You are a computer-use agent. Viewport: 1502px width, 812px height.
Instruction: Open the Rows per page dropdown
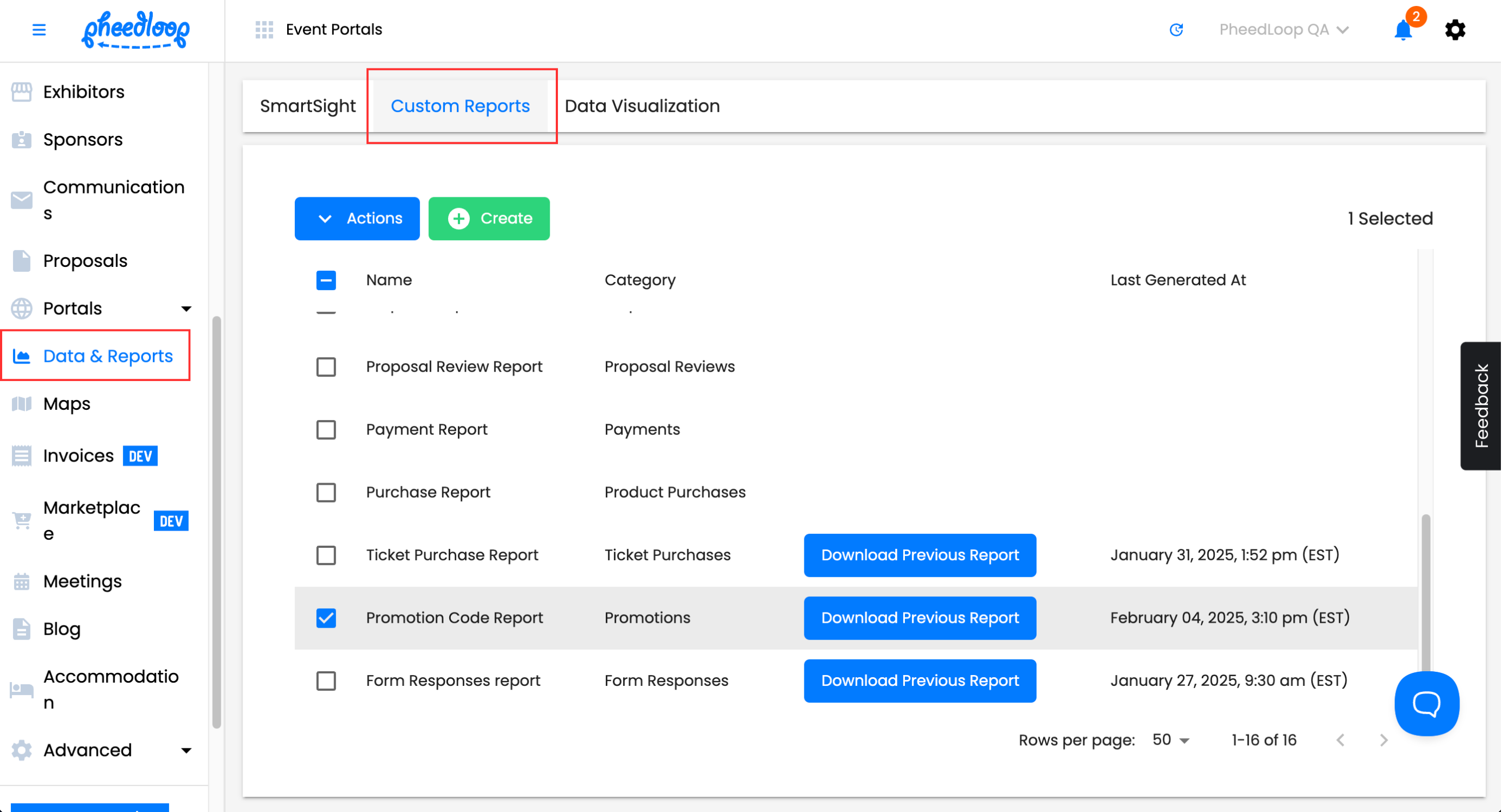click(x=1170, y=740)
